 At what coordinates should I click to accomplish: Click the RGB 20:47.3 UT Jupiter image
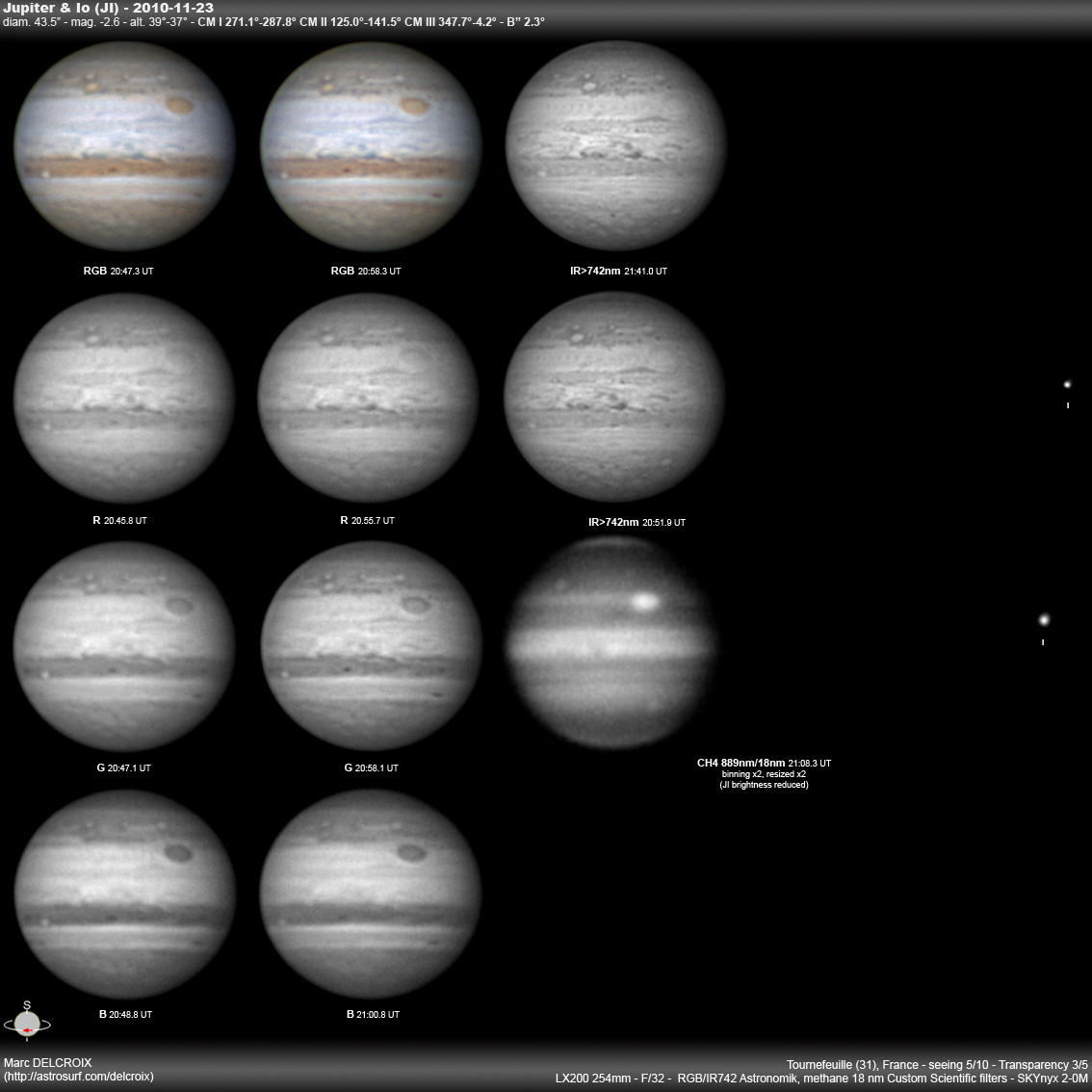tap(124, 145)
